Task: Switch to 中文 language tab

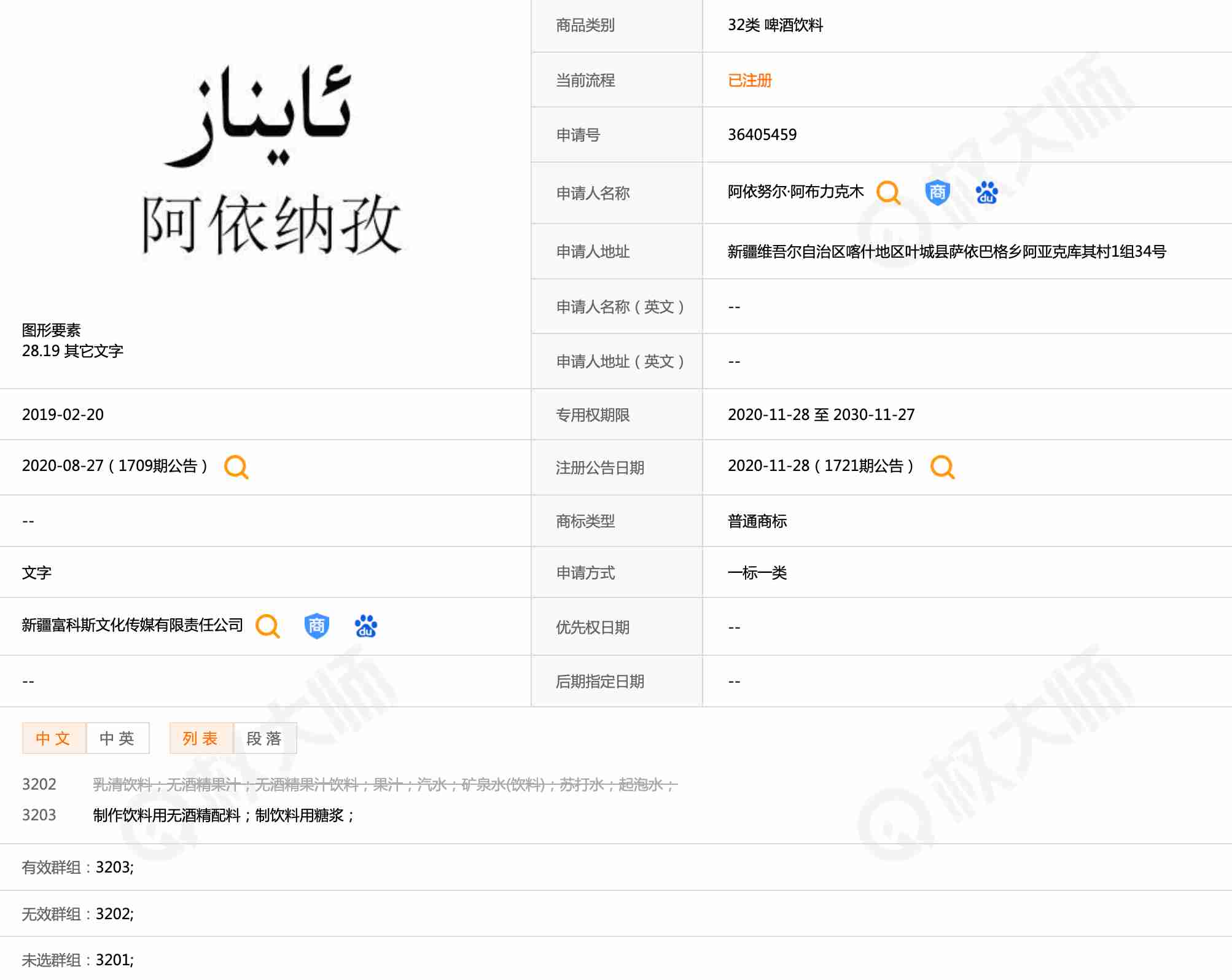Action: [53, 738]
